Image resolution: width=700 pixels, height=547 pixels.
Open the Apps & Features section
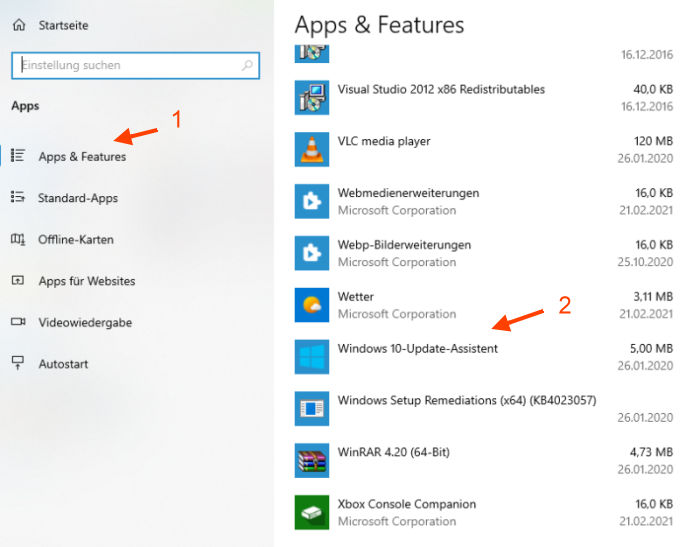pyautogui.click(x=82, y=157)
